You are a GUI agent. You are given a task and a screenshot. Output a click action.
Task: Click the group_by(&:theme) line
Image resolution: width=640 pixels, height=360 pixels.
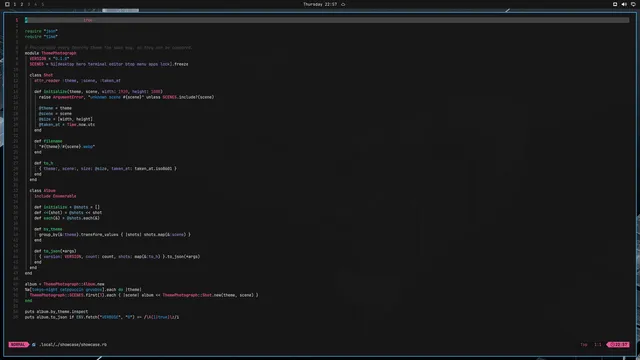[x=115, y=235]
